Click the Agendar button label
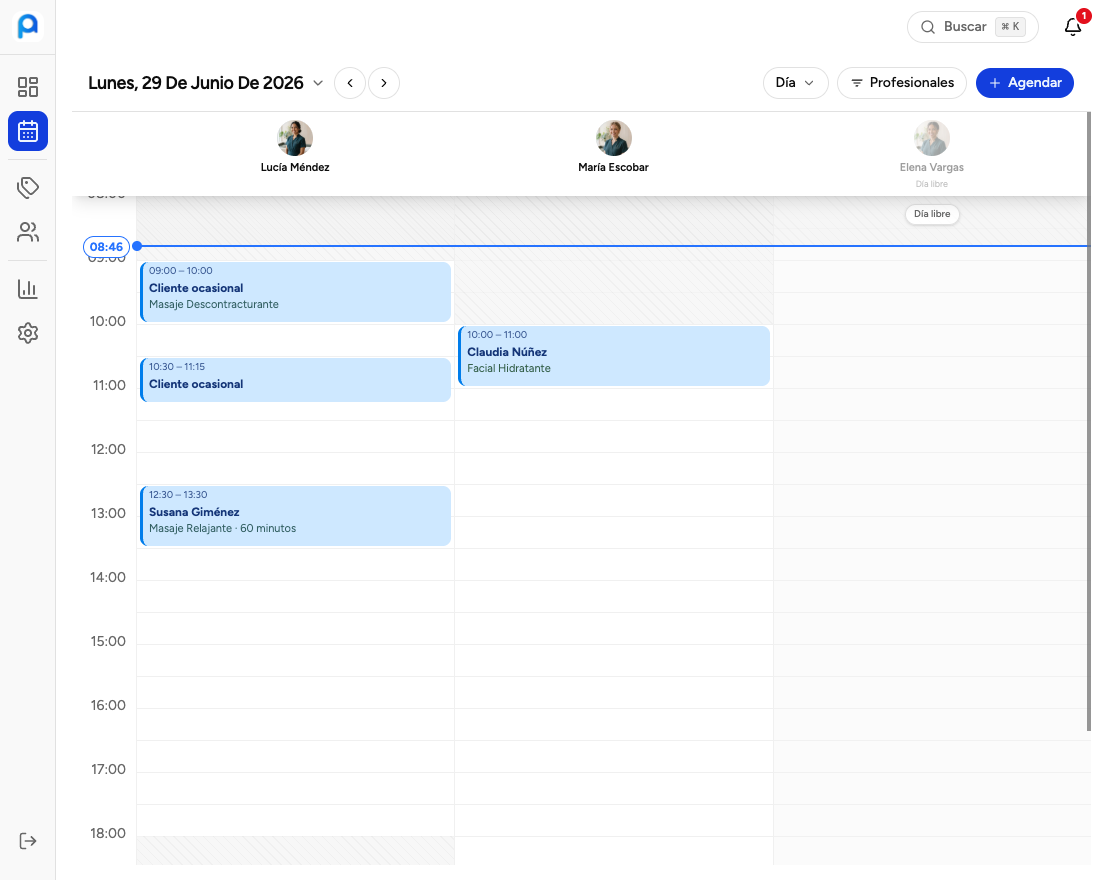 [x=1034, y=83]
